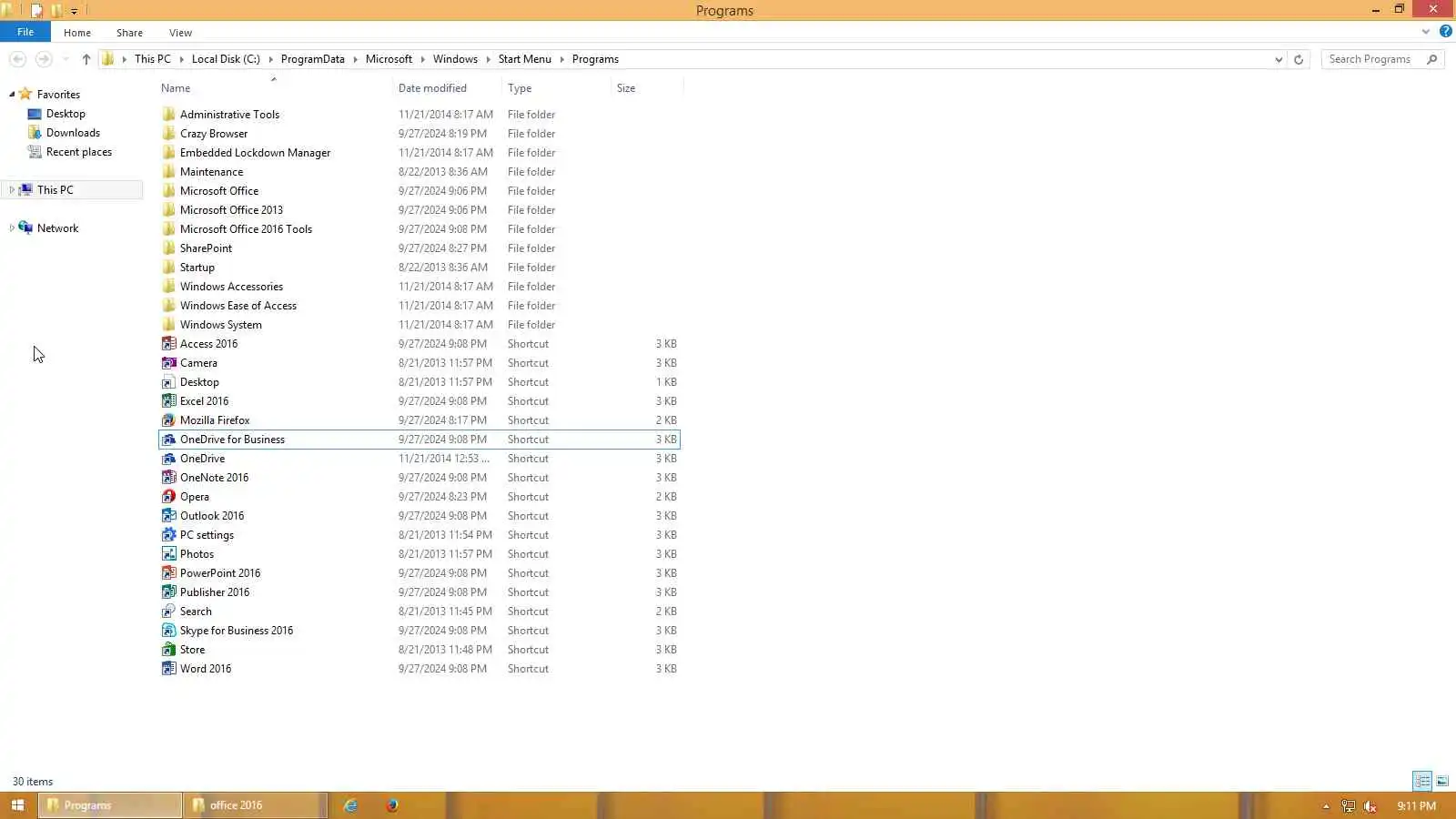1456x819 pixels.
Task: Switch to office 2016 taskbar window
Action: [256, 805]
